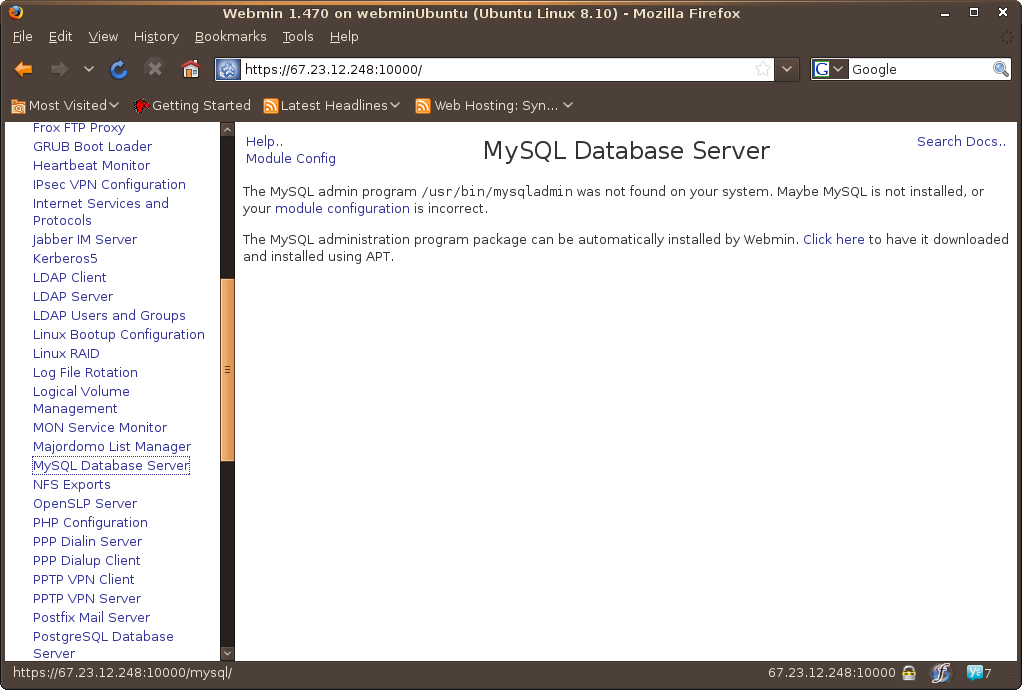
Task: Open PPTP VPN Client module
Action: [x=83, y=579]
